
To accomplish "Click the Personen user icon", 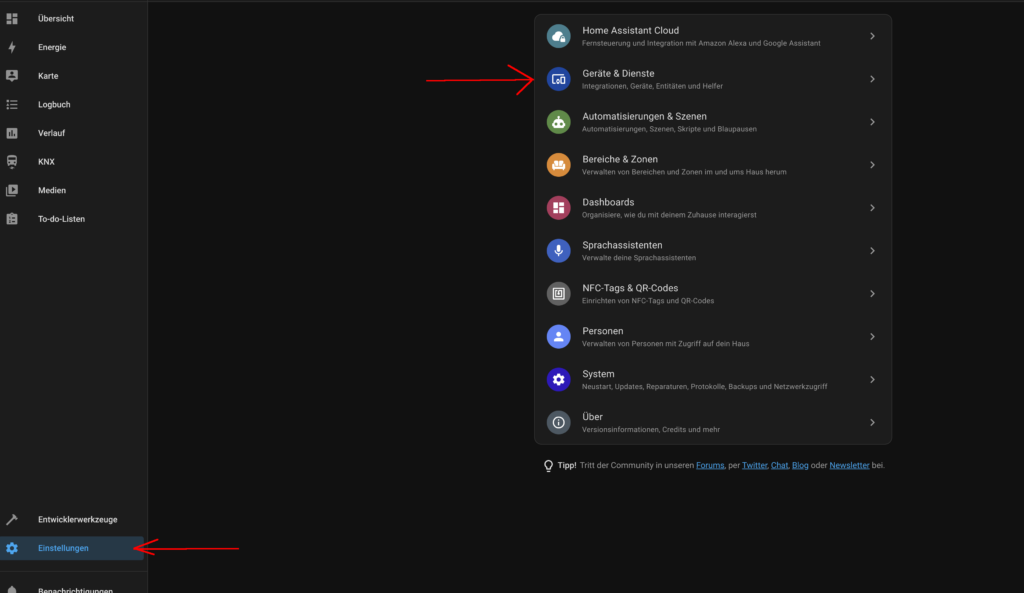I will coord(558,337).
